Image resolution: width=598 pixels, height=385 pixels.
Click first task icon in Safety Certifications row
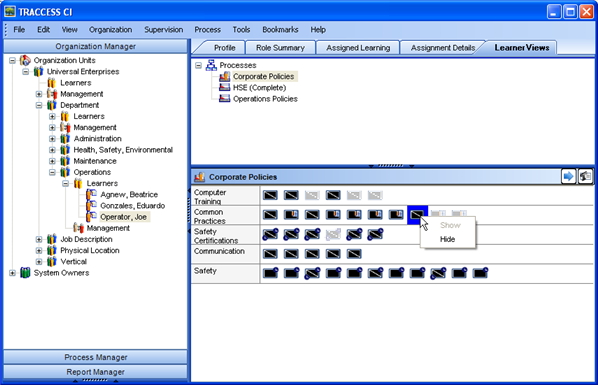270,234
